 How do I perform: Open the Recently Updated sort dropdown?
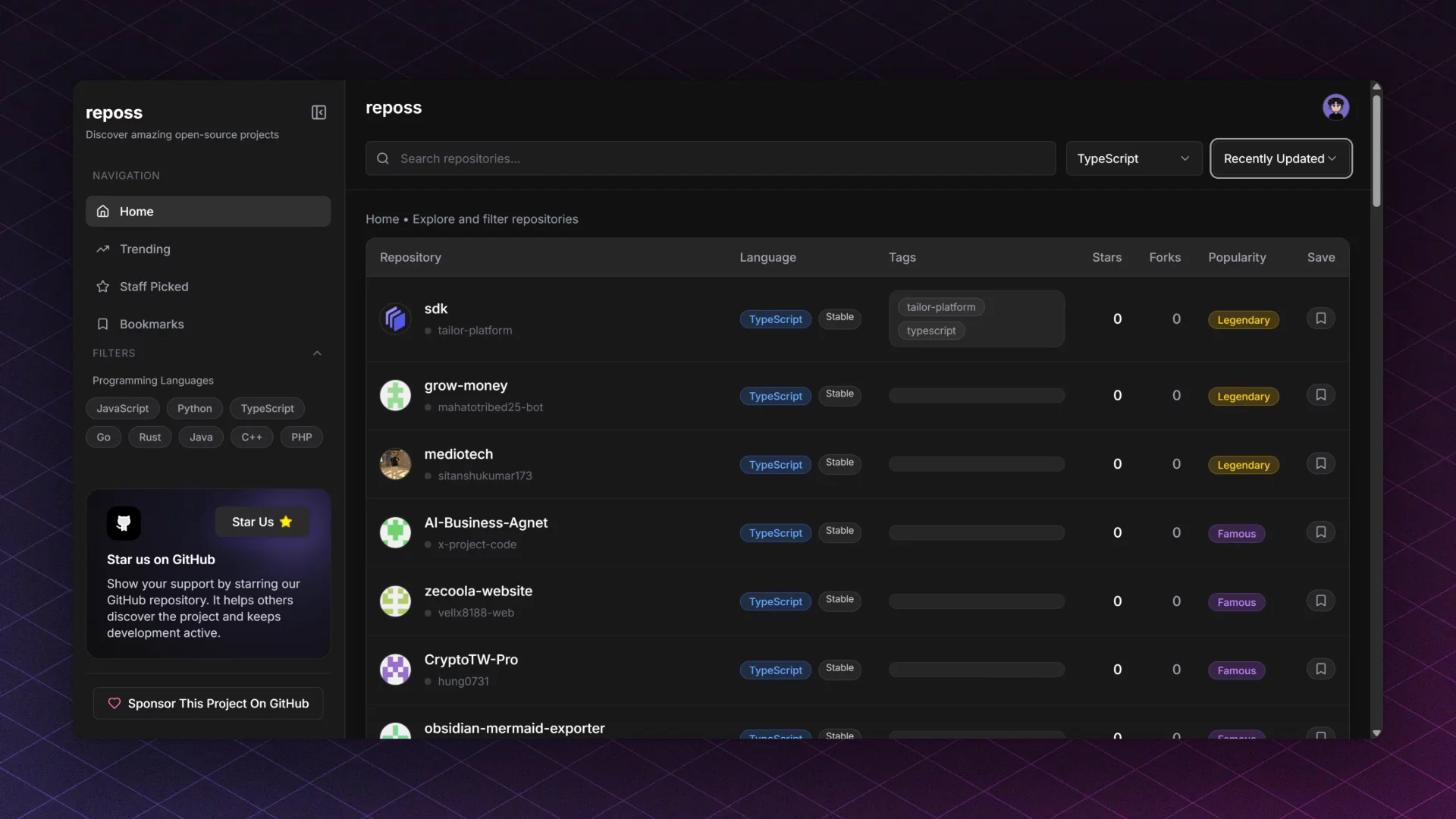(1282, 158)
